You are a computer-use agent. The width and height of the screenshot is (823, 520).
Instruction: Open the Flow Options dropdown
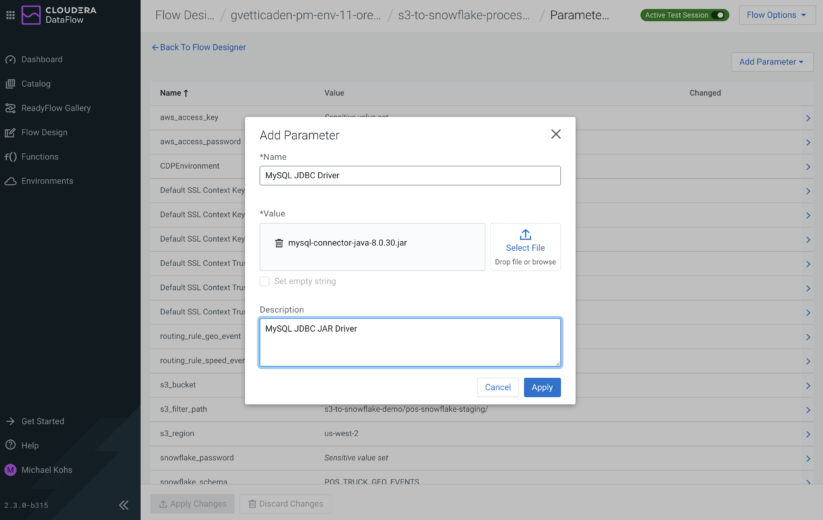(x=776, y=15)
